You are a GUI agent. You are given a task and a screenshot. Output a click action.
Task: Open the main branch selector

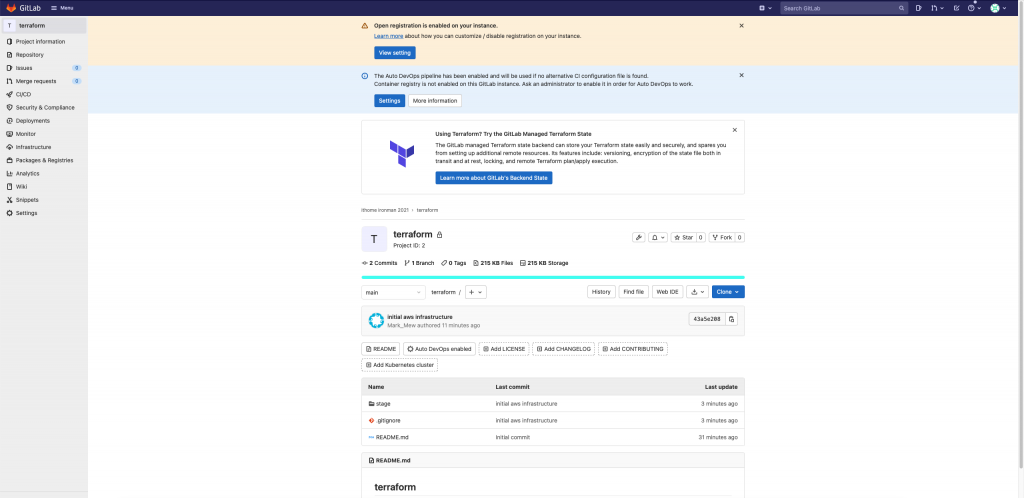pos(393,292)
